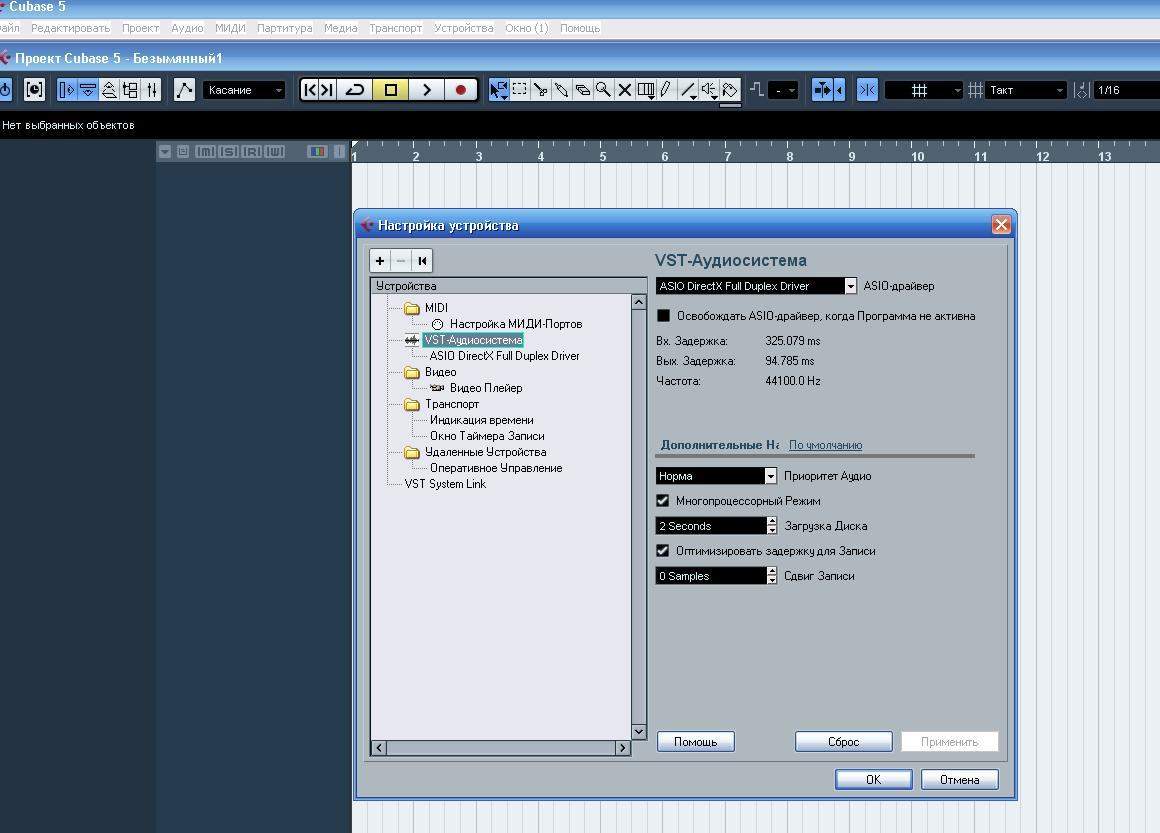
Task: Toggle the Cycle loop button
Action: pyautogui.click(x=355, y=90)
